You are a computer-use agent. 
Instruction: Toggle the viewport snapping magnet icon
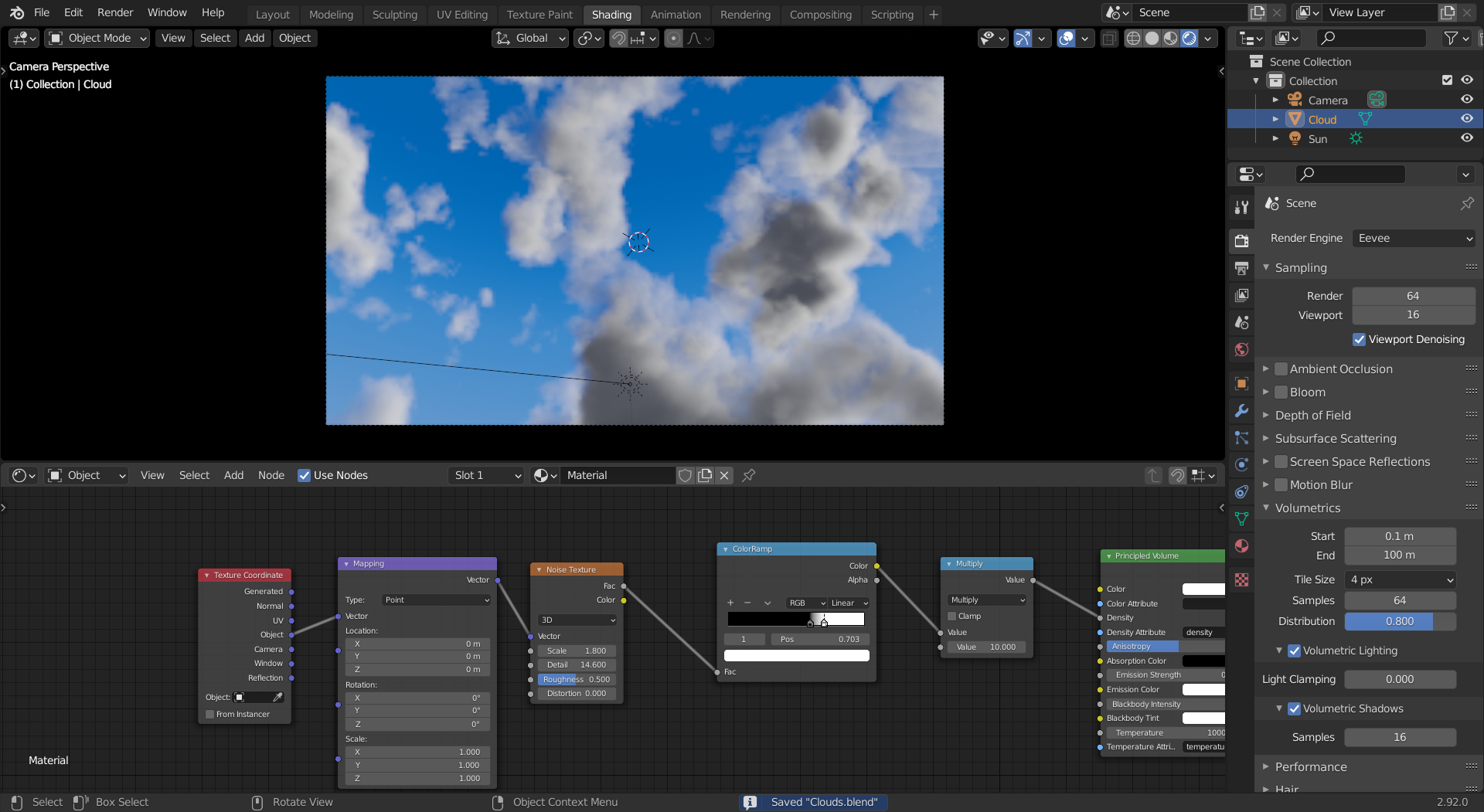tap(618, 39)
